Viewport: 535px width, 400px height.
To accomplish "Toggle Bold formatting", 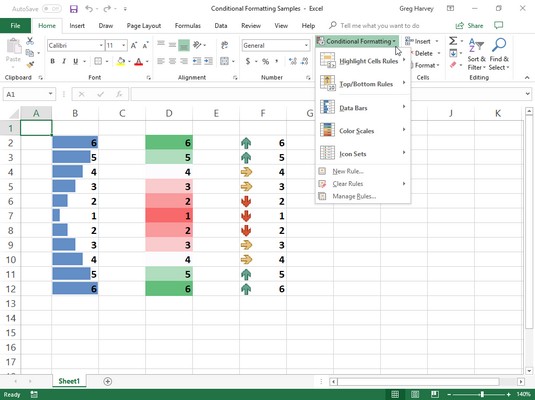I will pyautogui.click(x=52, y=61).
